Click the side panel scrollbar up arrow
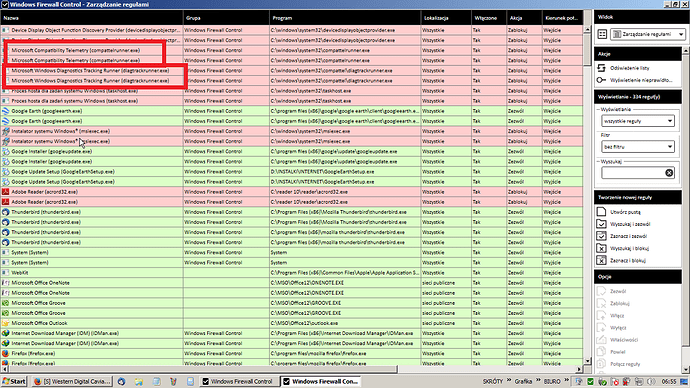 click(686, 51)
